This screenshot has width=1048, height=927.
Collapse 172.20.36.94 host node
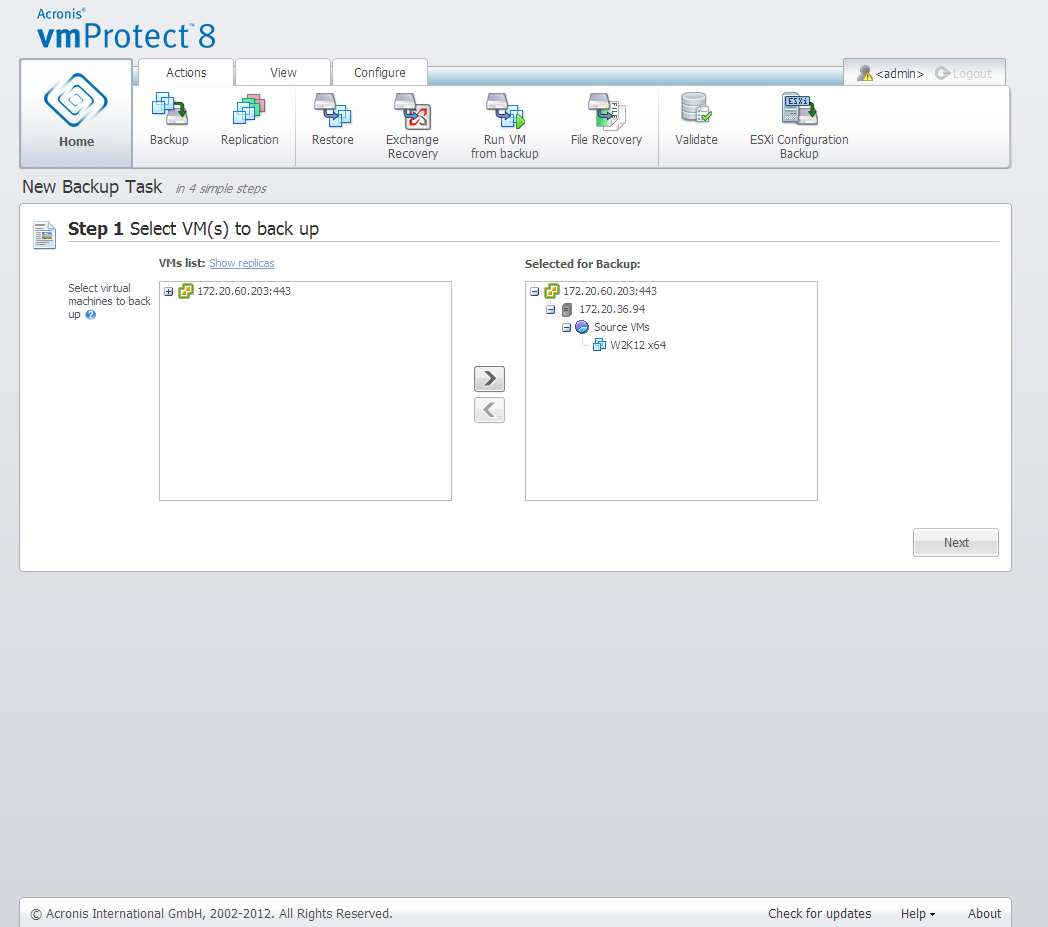point(551,310)
